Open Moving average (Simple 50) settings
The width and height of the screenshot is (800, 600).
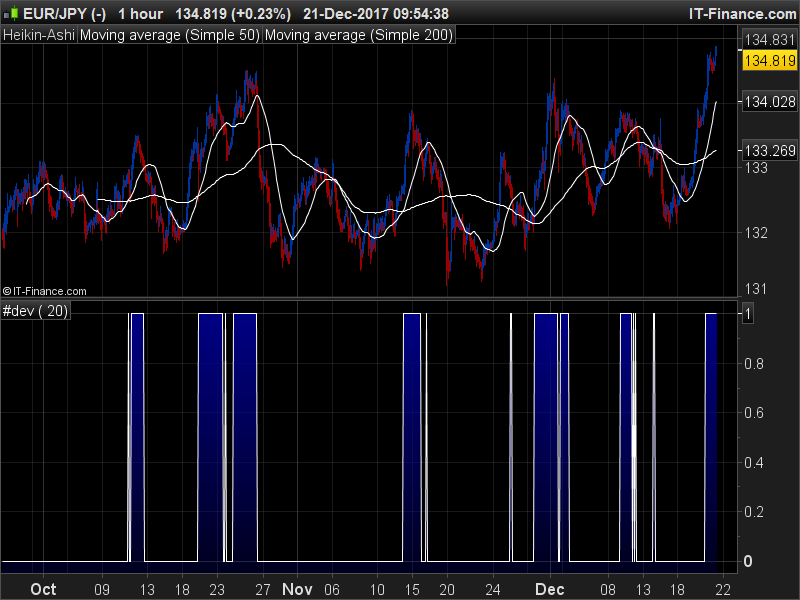[169, 35]
